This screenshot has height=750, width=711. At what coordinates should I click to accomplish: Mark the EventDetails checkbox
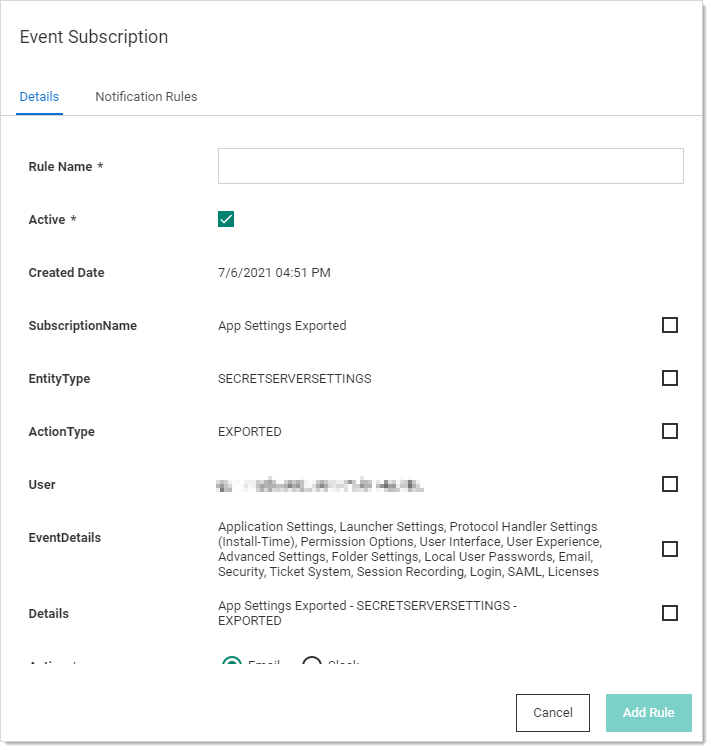pyautogui.click(x=670, y=549)
